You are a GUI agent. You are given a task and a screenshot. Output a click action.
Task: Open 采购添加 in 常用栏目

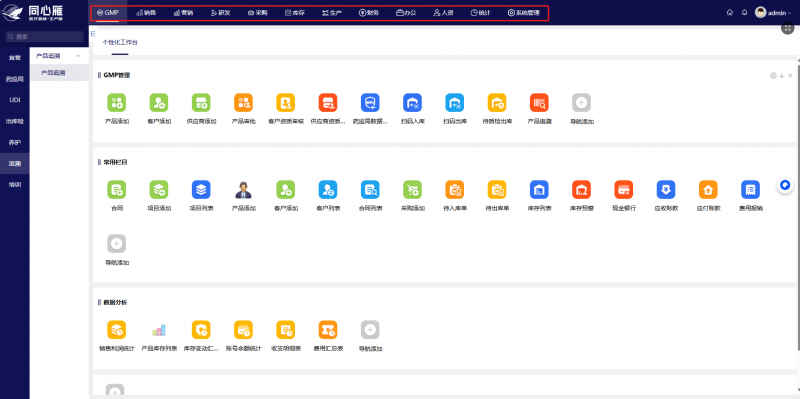(x=412, y=189)
